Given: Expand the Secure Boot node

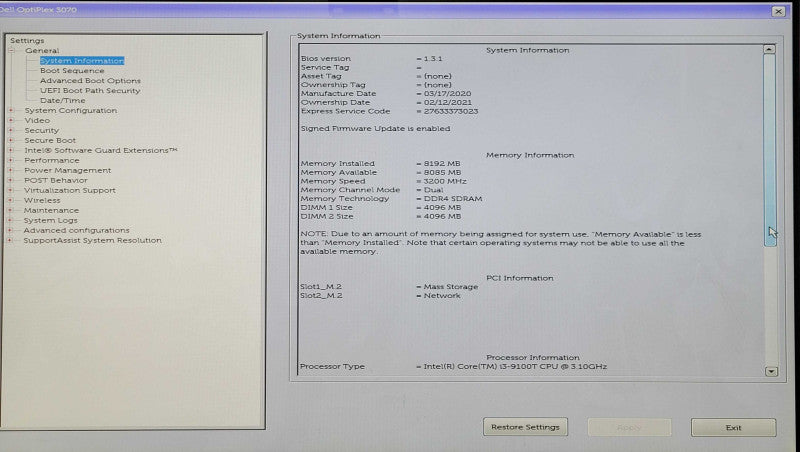Looking at the screenshot, I should 11,140.
